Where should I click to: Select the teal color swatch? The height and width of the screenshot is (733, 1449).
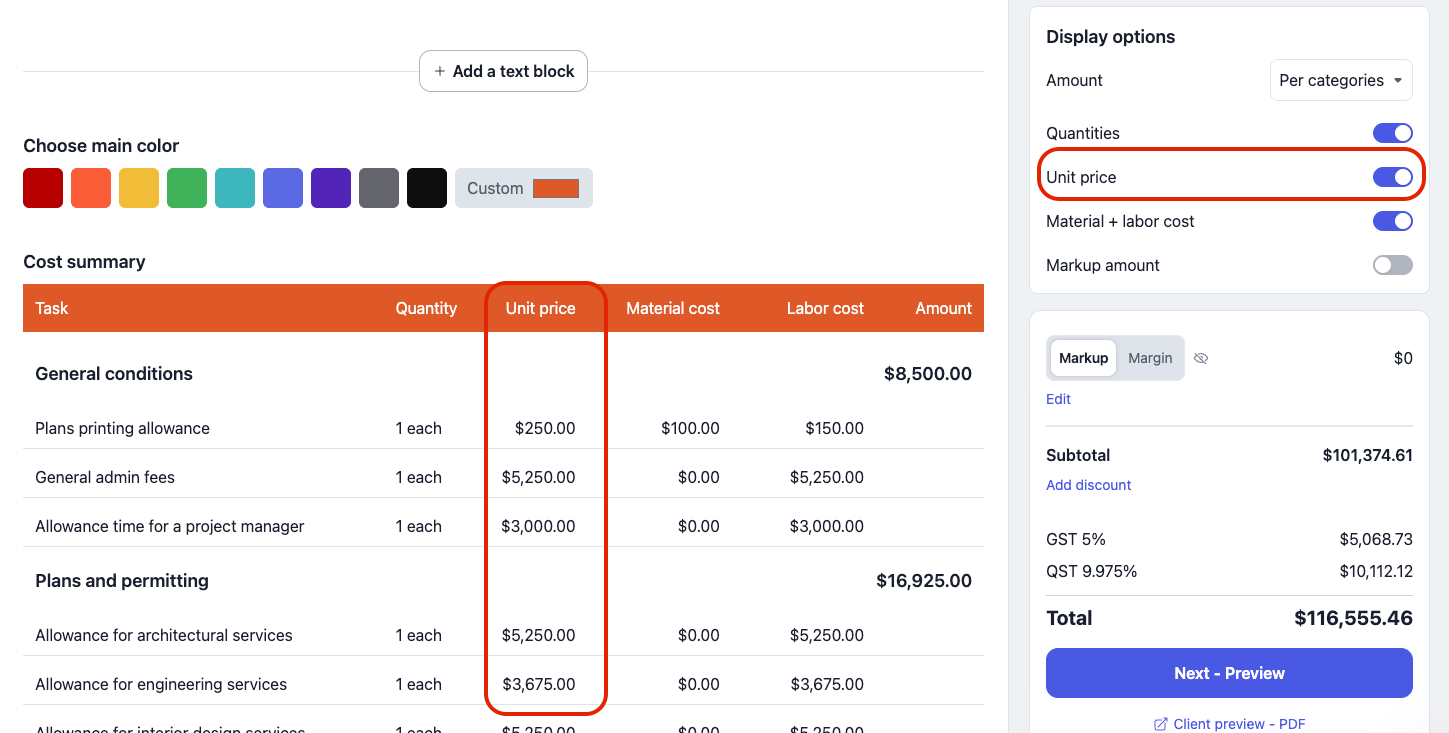click(x=235, y=188)
